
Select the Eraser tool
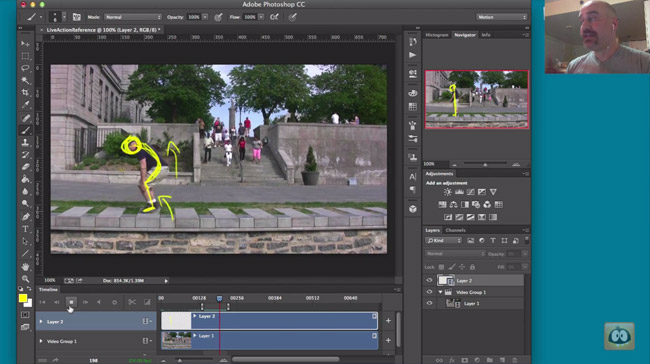(x=25, y=167)
